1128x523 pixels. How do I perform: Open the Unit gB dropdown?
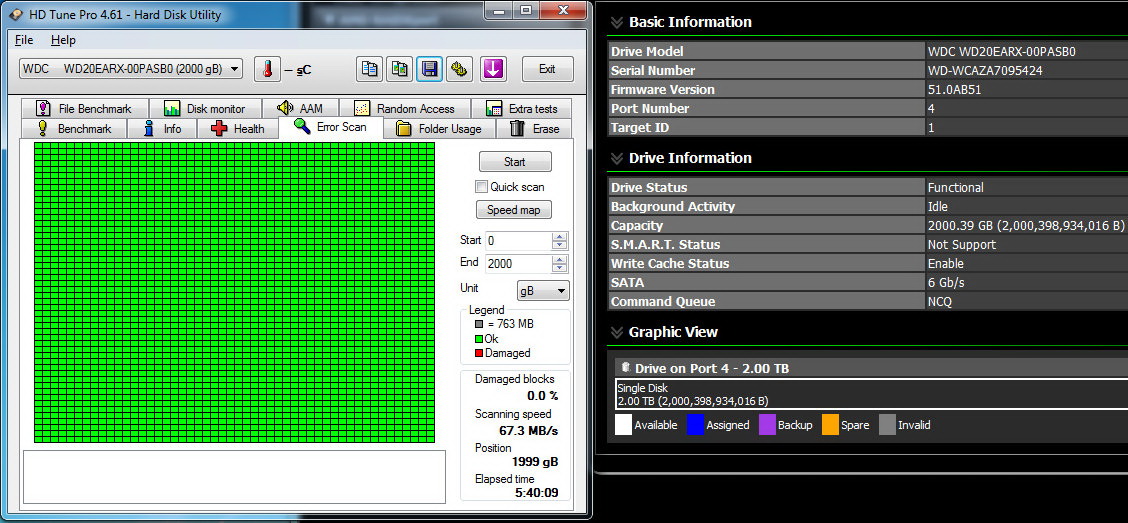tap(543, 291)
